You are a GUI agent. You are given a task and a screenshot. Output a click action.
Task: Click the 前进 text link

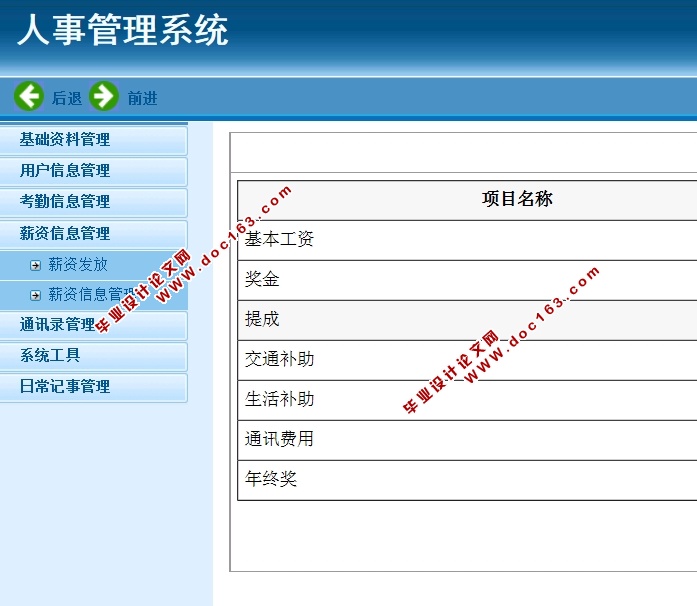[x=142, y=98]
